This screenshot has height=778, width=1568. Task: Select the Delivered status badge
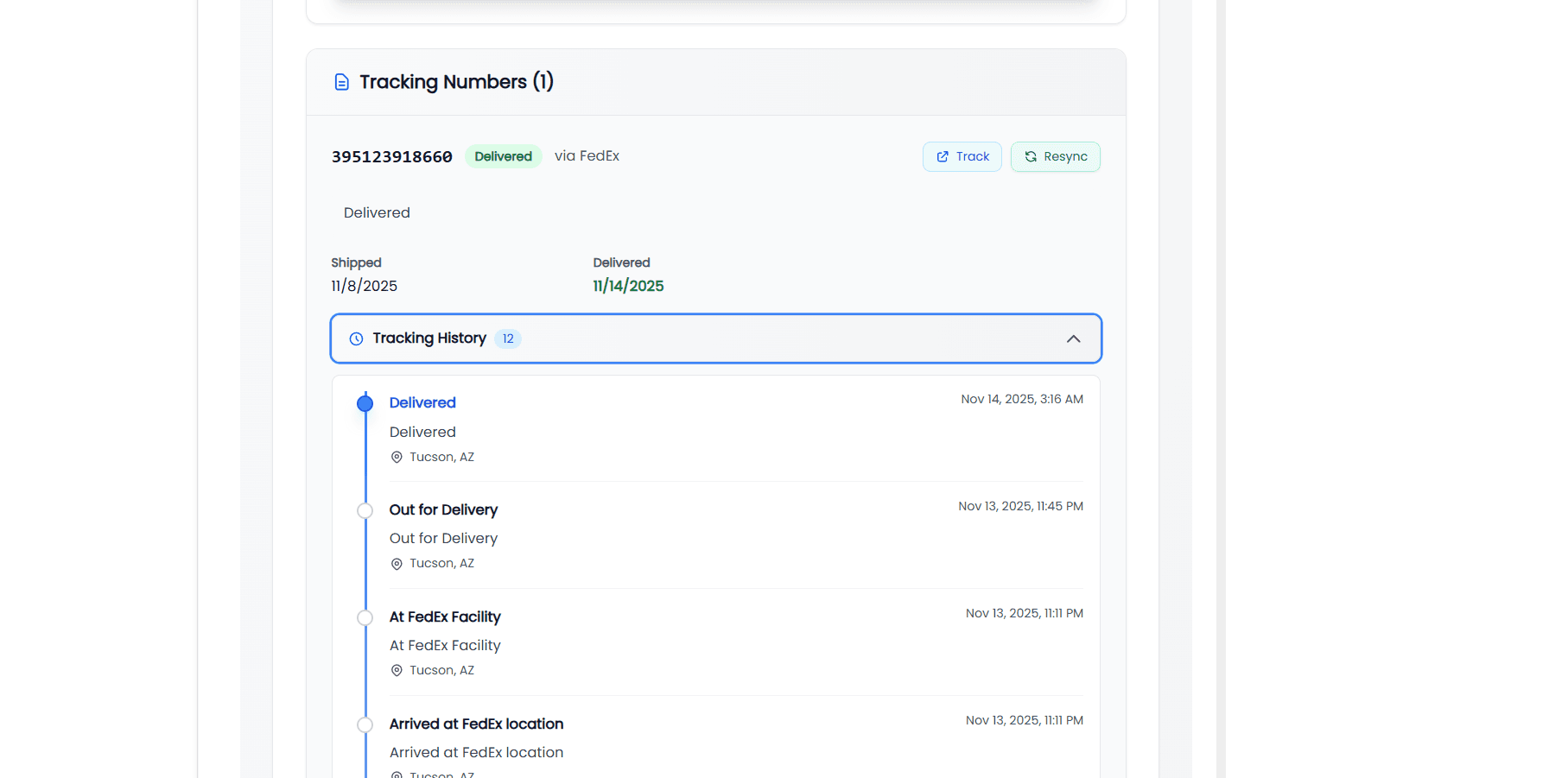(x=503, y=156)
